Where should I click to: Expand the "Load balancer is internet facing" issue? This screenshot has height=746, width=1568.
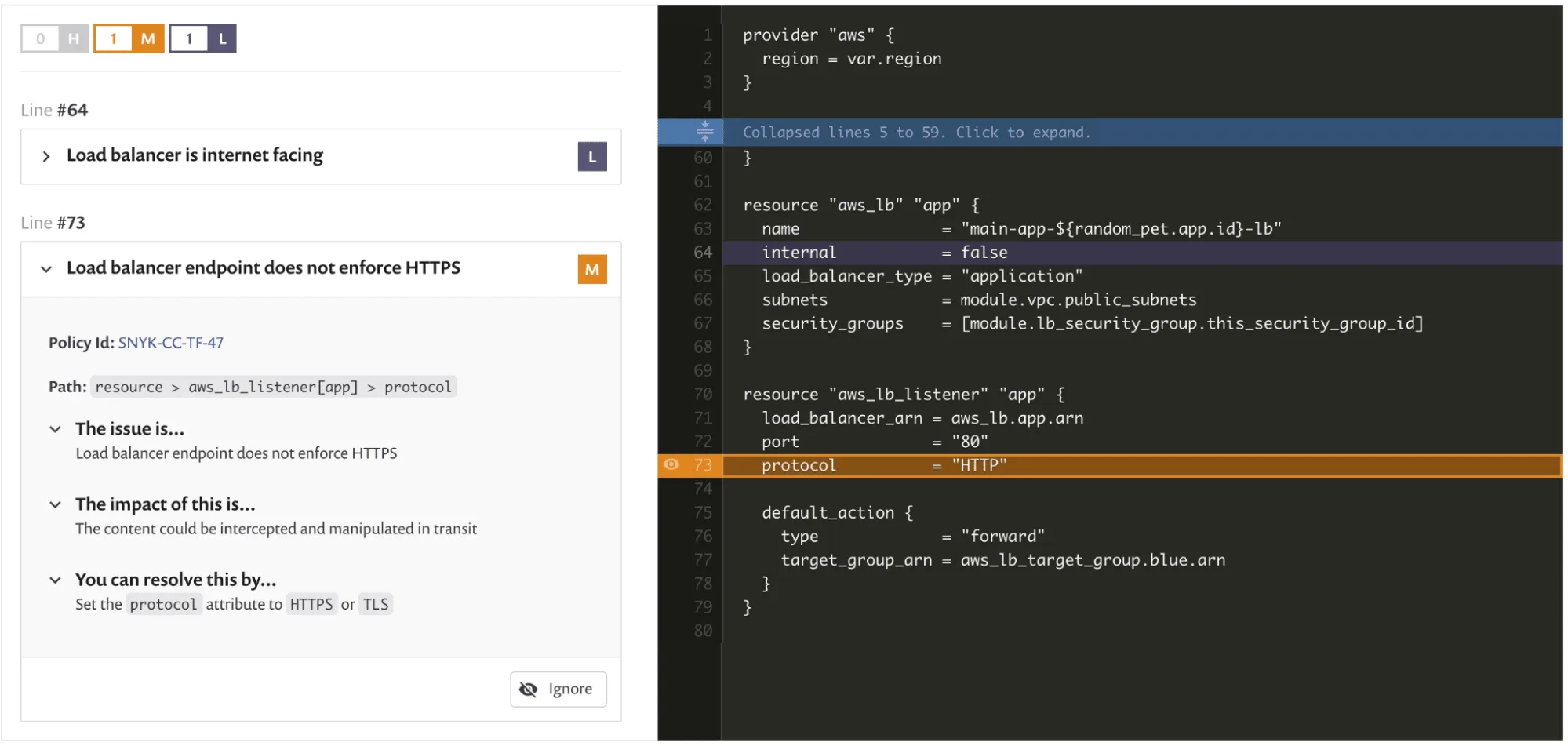click(x=47, y=155)
